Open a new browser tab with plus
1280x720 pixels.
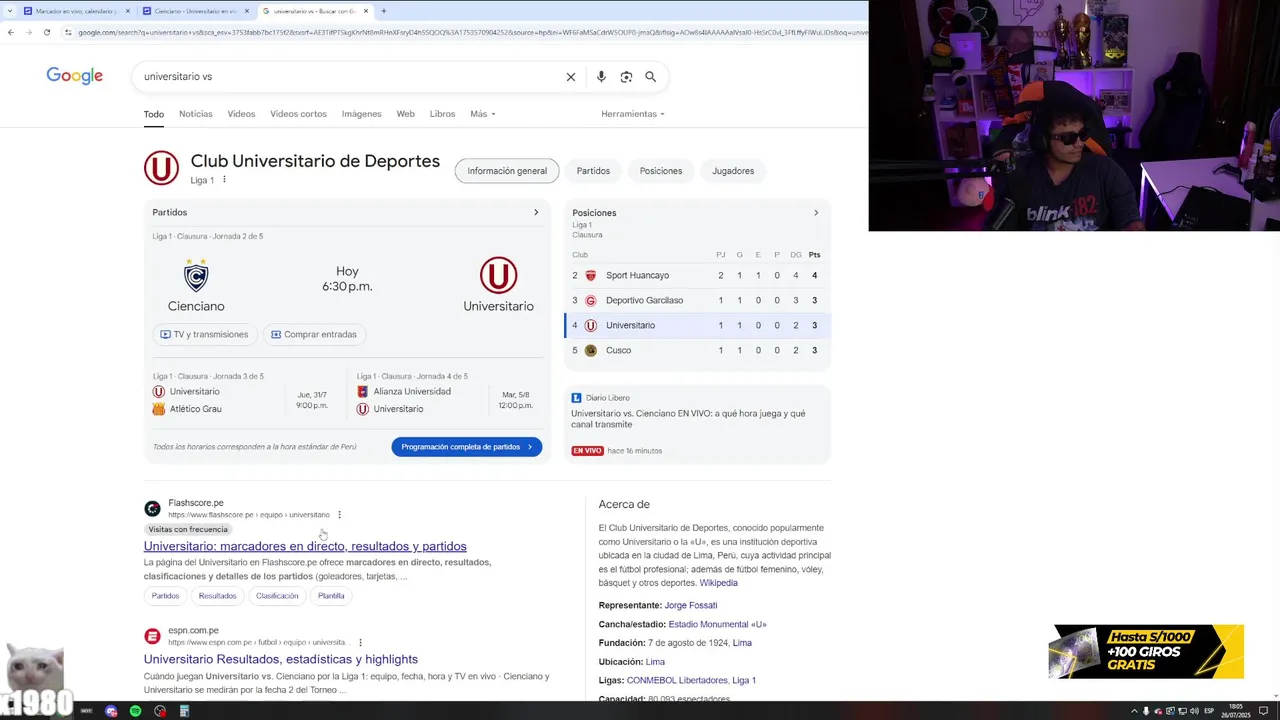pos(384,11)
